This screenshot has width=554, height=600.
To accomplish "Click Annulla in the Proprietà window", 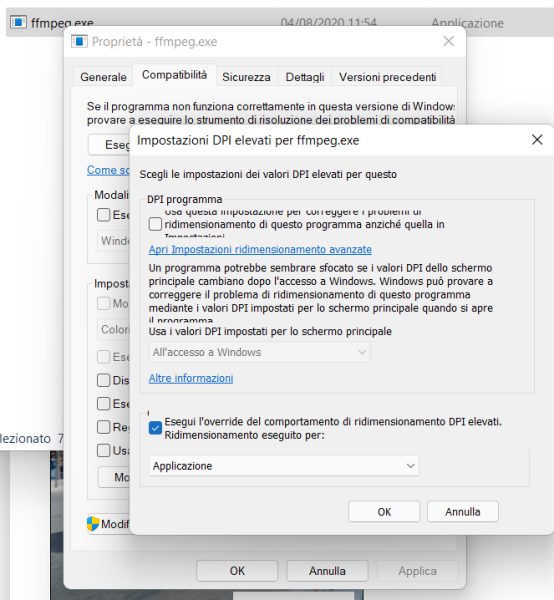I will pyautogui.click(x=327, y=571).
